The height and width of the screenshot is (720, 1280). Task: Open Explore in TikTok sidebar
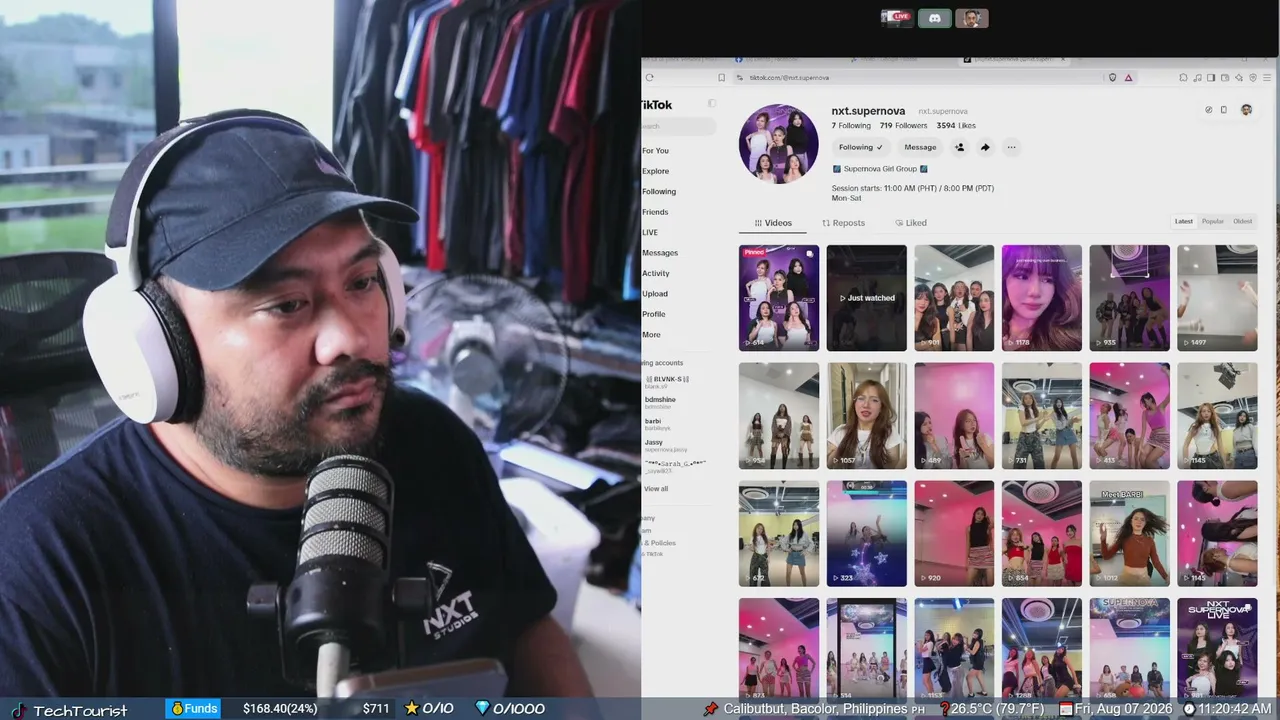655,171
